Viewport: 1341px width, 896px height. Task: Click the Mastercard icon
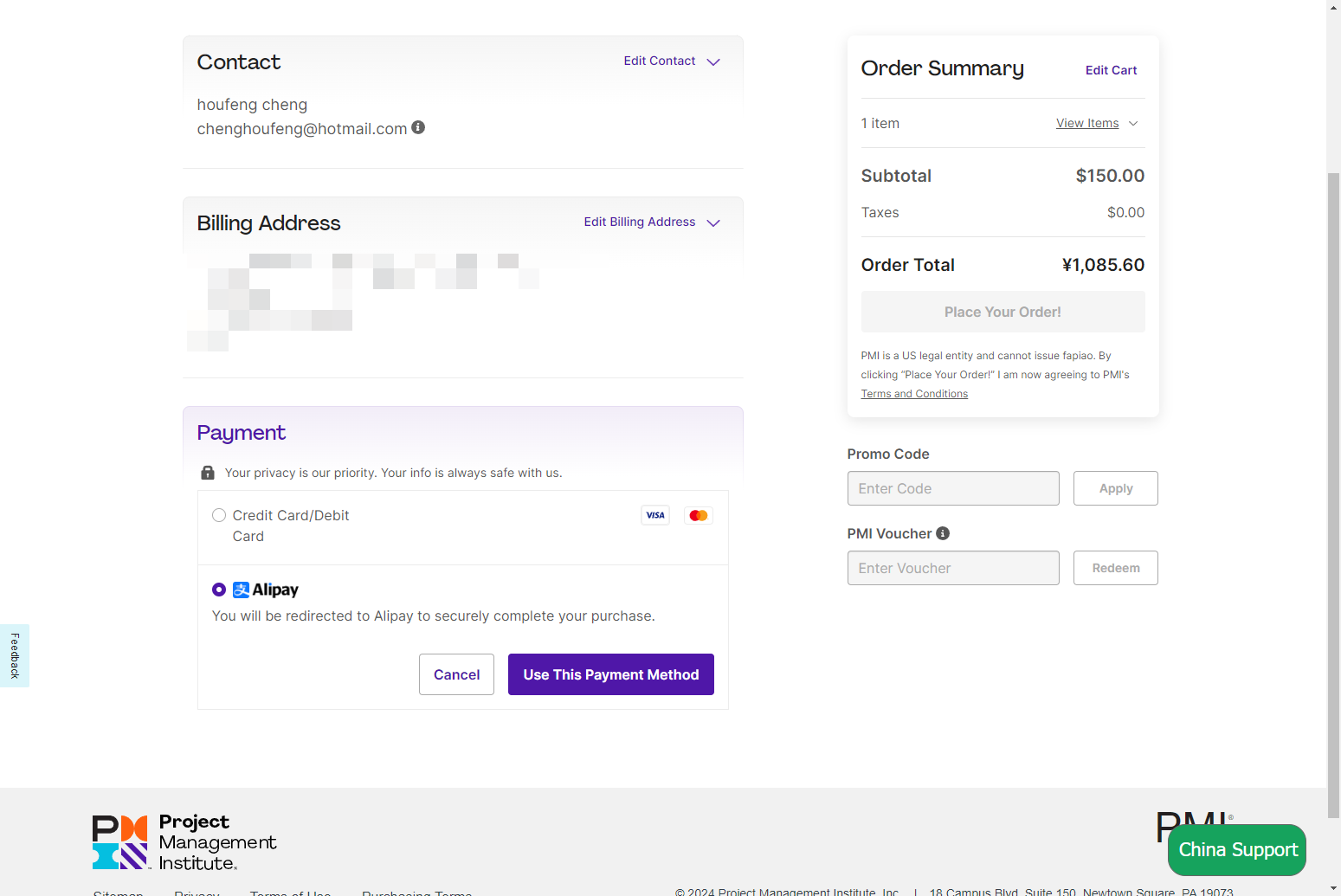tap(699, 515)
